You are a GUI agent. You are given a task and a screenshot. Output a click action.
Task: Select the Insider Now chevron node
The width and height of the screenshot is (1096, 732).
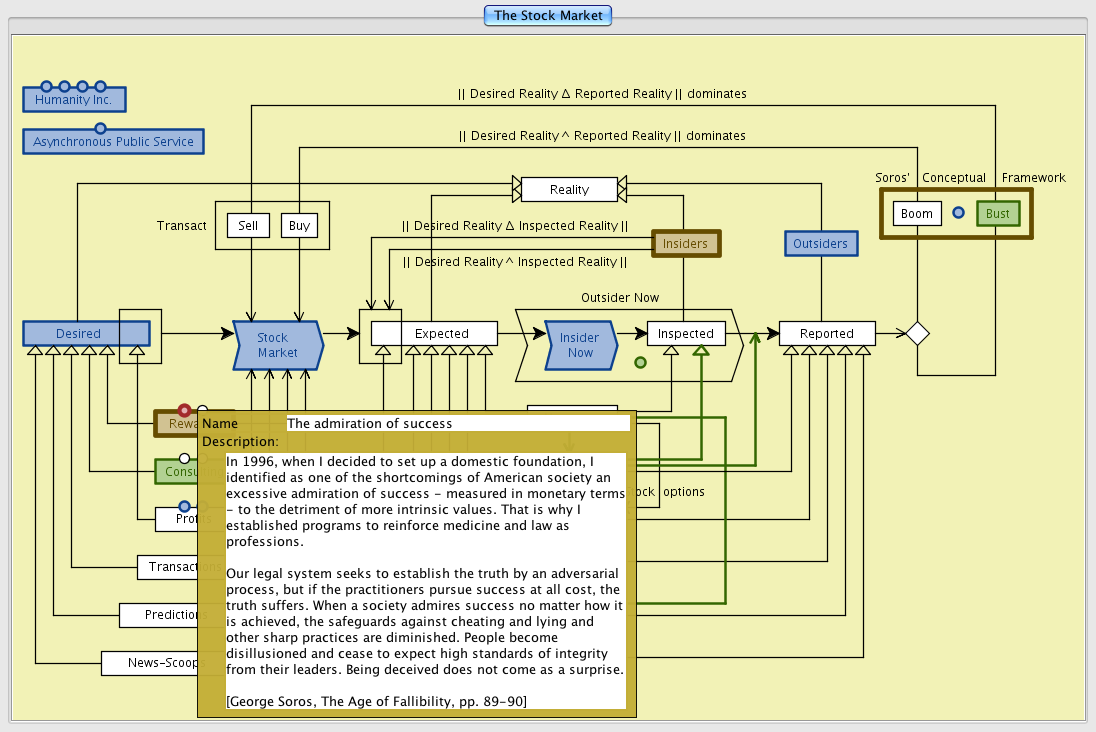pos(580,345)
